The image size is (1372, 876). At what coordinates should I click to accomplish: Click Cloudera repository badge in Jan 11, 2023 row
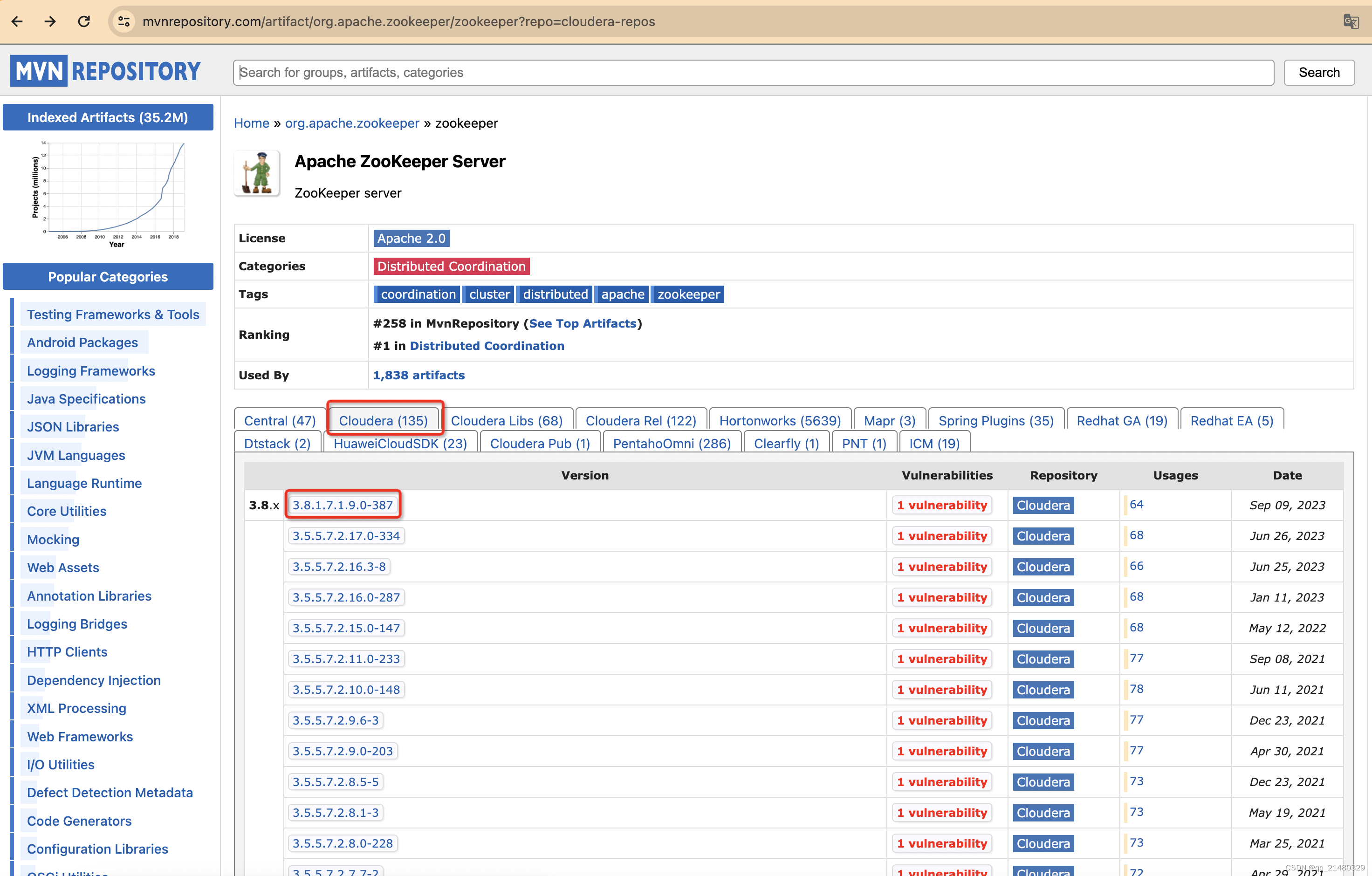tap(1043, 597)
